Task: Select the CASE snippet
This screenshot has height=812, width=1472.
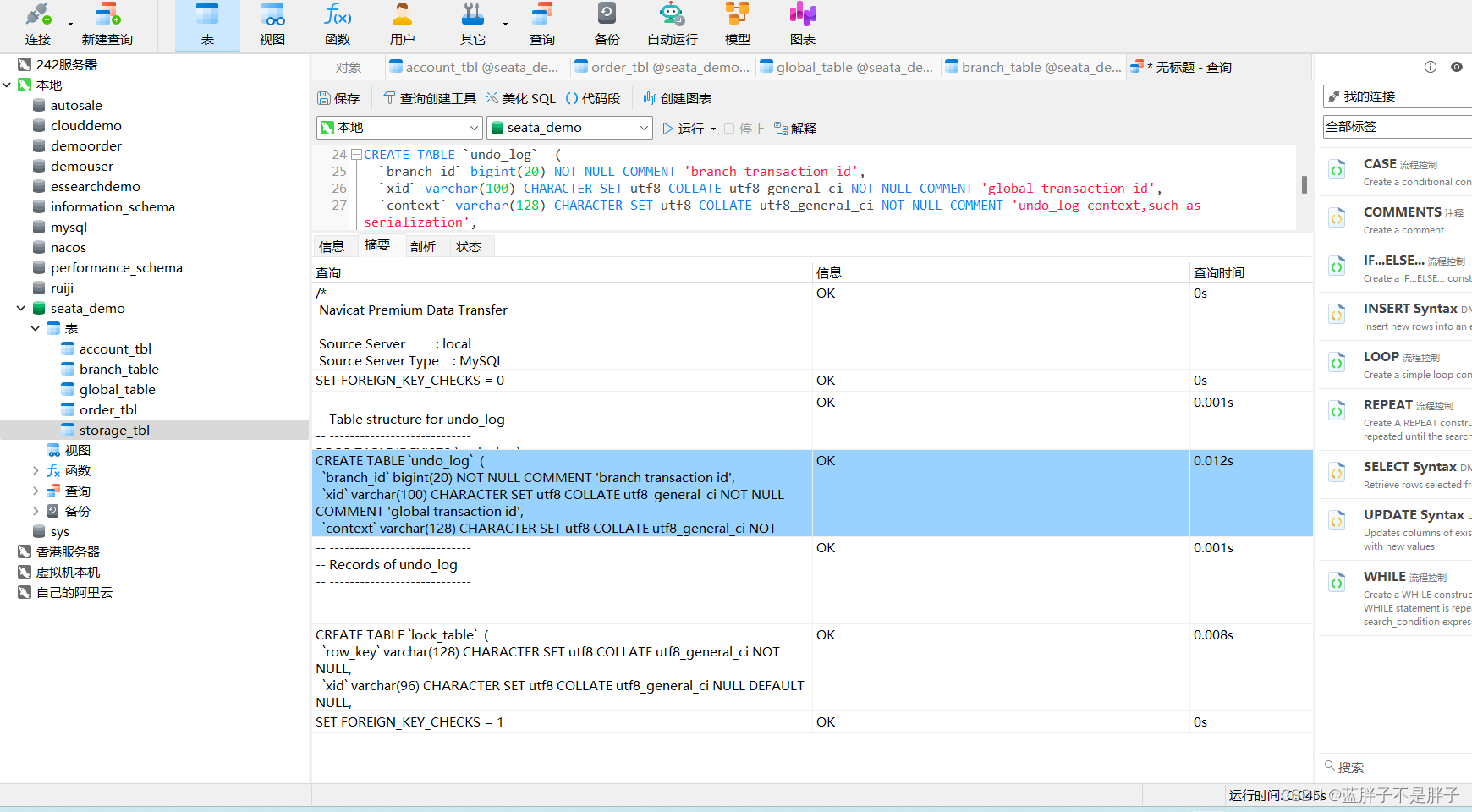Action: [1396, 172]
